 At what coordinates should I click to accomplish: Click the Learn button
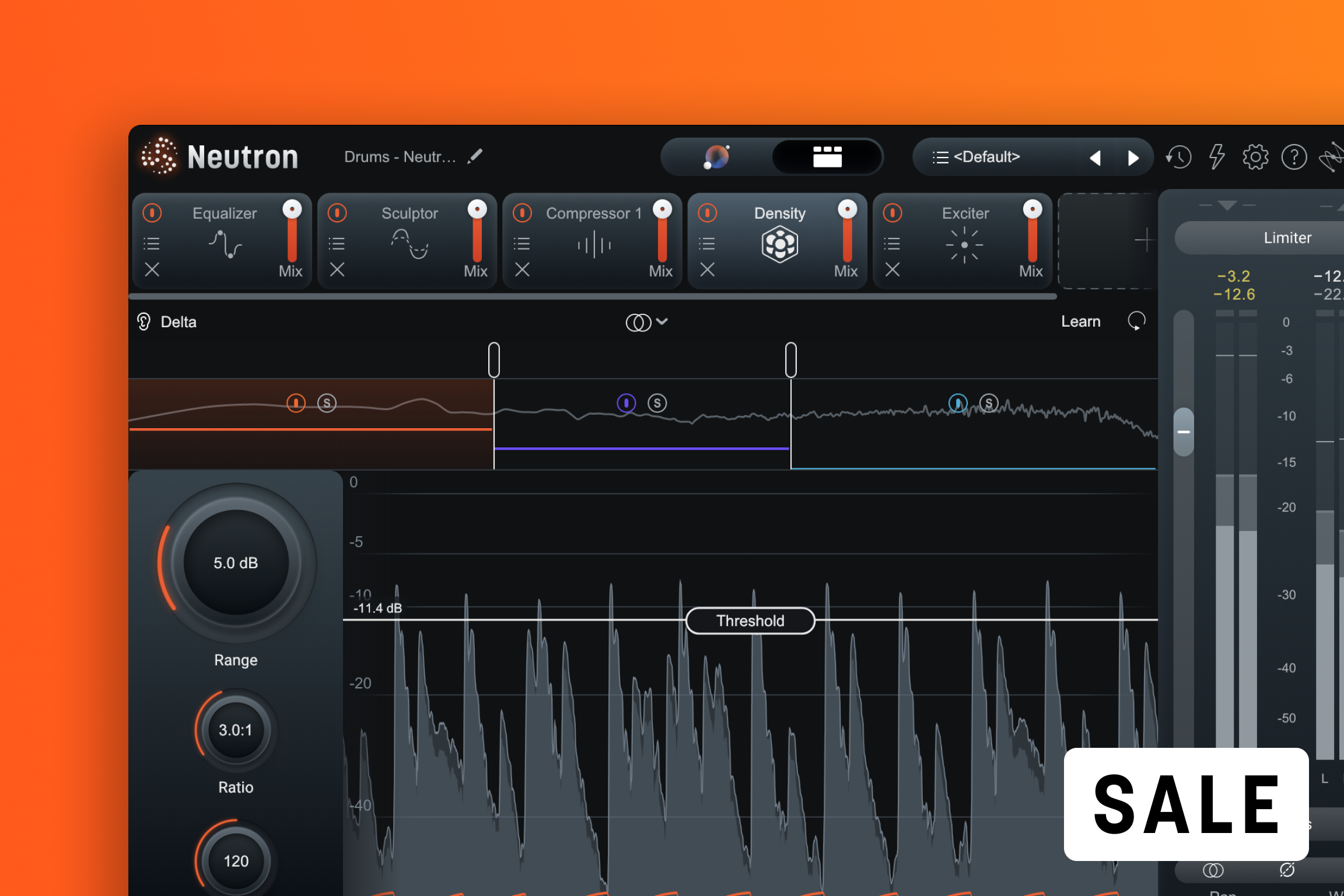[x=1081, y=321]
